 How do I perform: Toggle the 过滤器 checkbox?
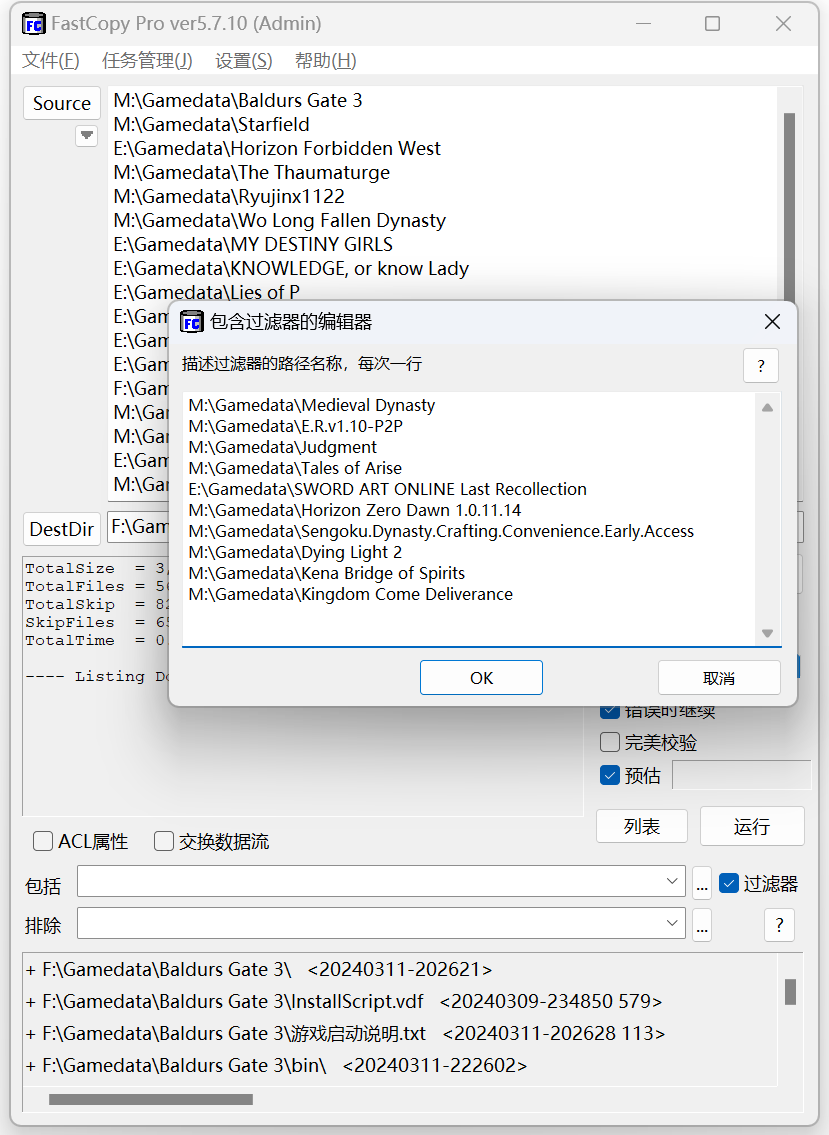[x=729, y=883]
